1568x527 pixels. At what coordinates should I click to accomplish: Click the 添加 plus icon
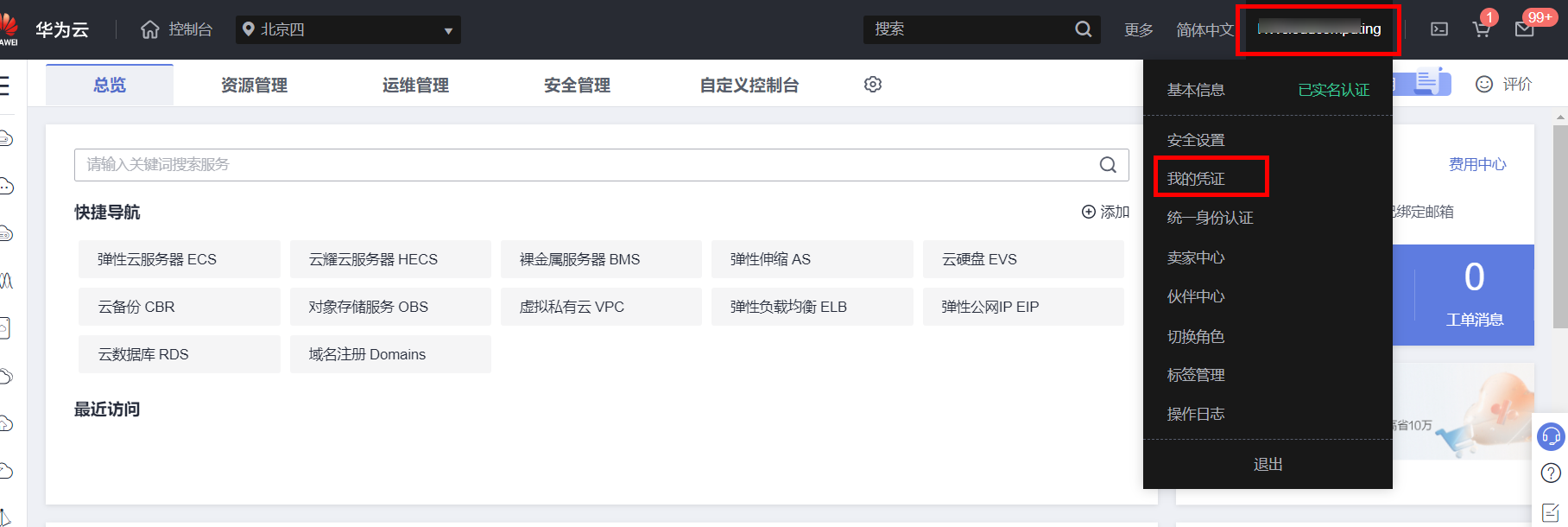pos(1089,212)
